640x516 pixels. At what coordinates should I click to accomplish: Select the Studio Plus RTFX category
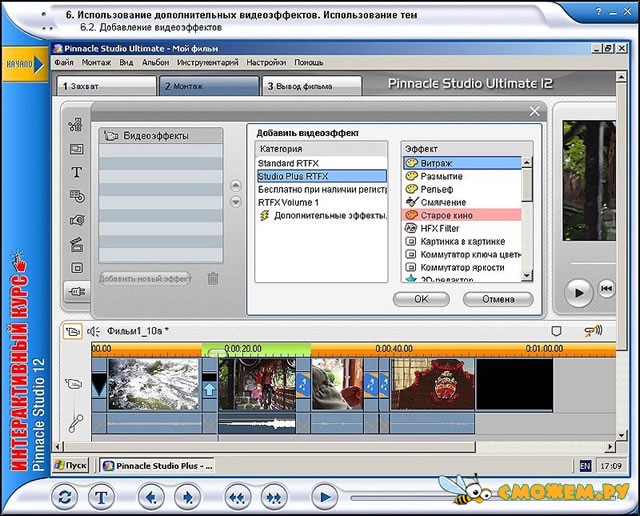coord(322,176)
